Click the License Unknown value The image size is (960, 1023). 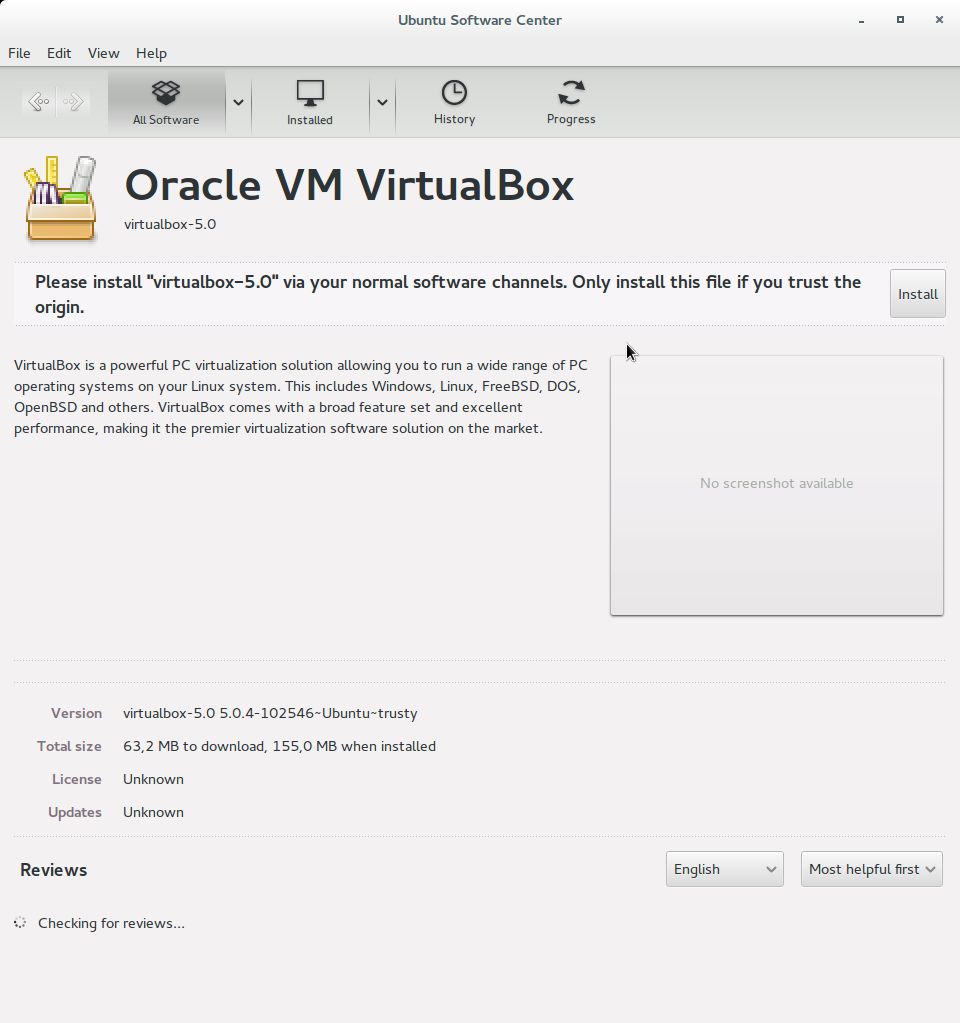click(x=153, y=780)
